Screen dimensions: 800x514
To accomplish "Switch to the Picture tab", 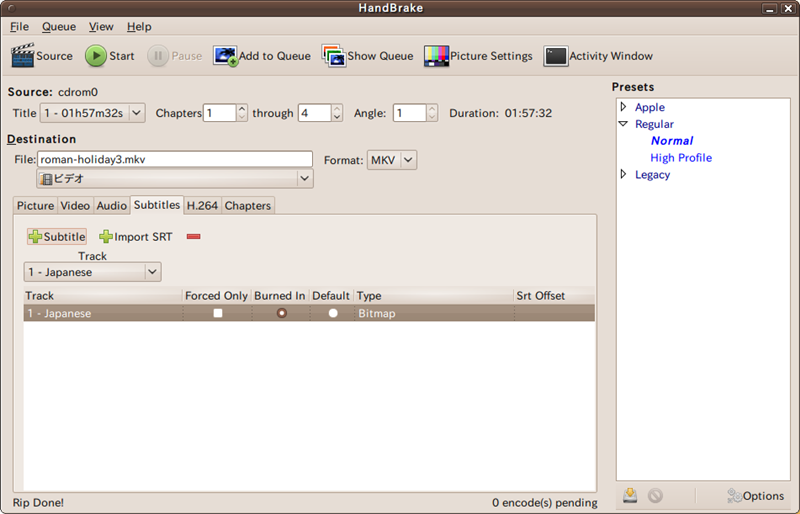I will point(35,205).
